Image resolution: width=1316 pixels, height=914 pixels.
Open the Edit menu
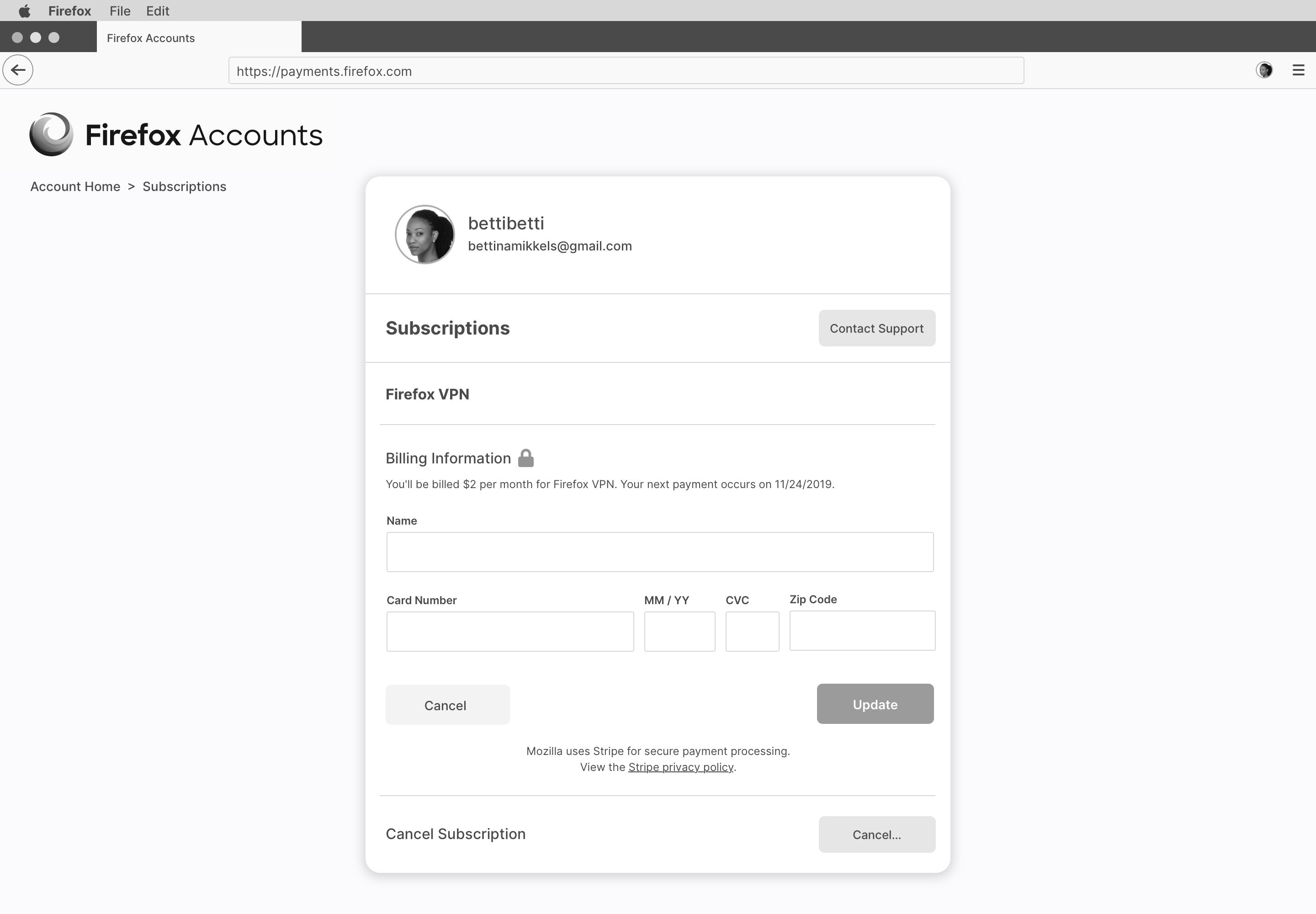pyautogui.click(x=158, y=11)
